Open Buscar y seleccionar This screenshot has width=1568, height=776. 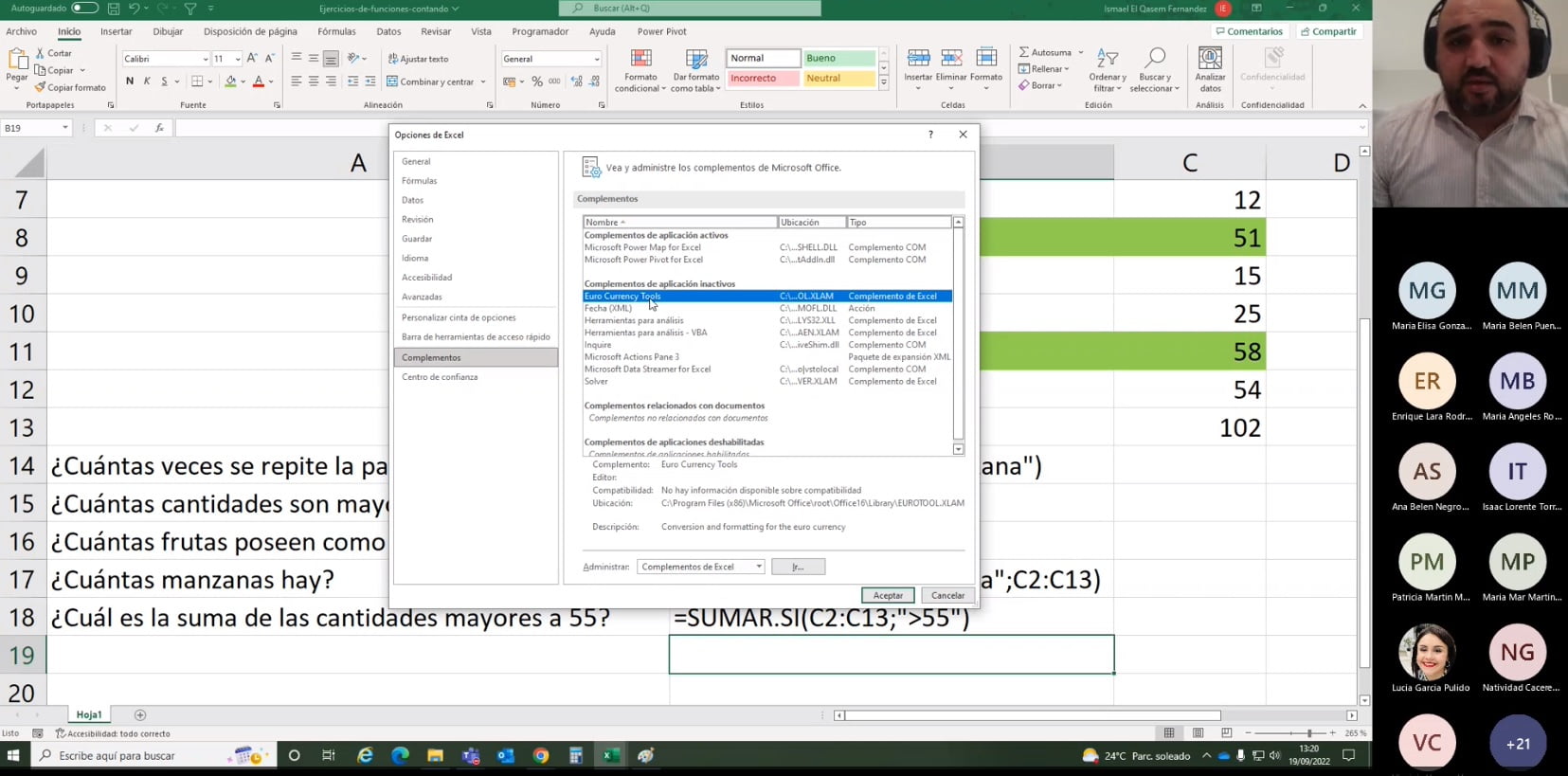(x=1155, y=70)
